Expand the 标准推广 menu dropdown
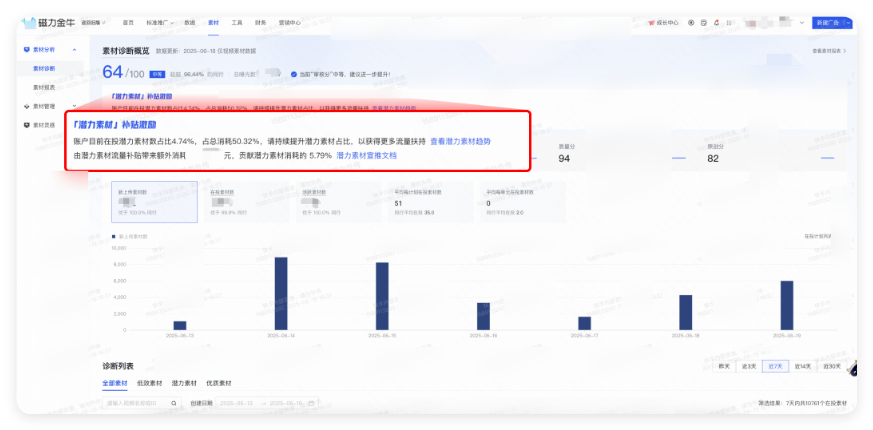The width and height of the screenshot is (873, 430). point(160,23)
